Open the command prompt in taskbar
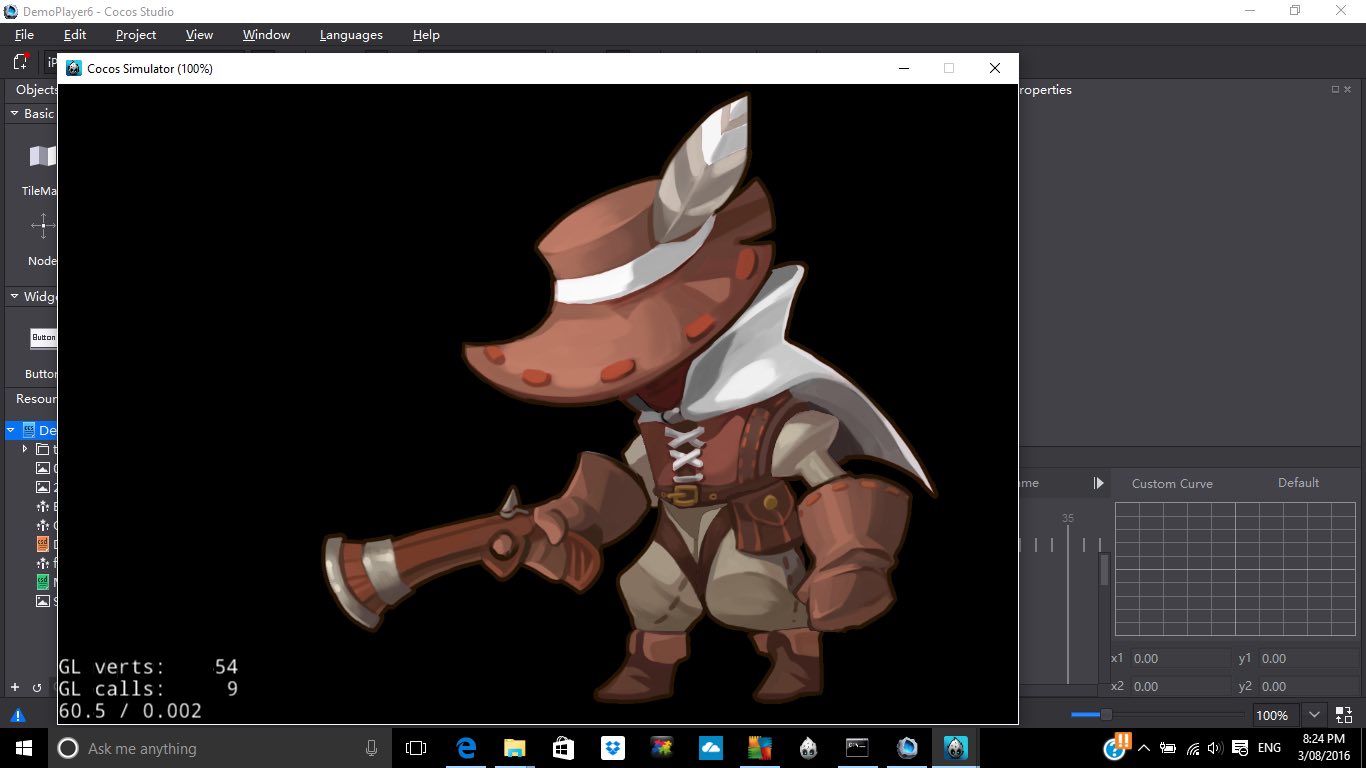 tap(858, 748)
